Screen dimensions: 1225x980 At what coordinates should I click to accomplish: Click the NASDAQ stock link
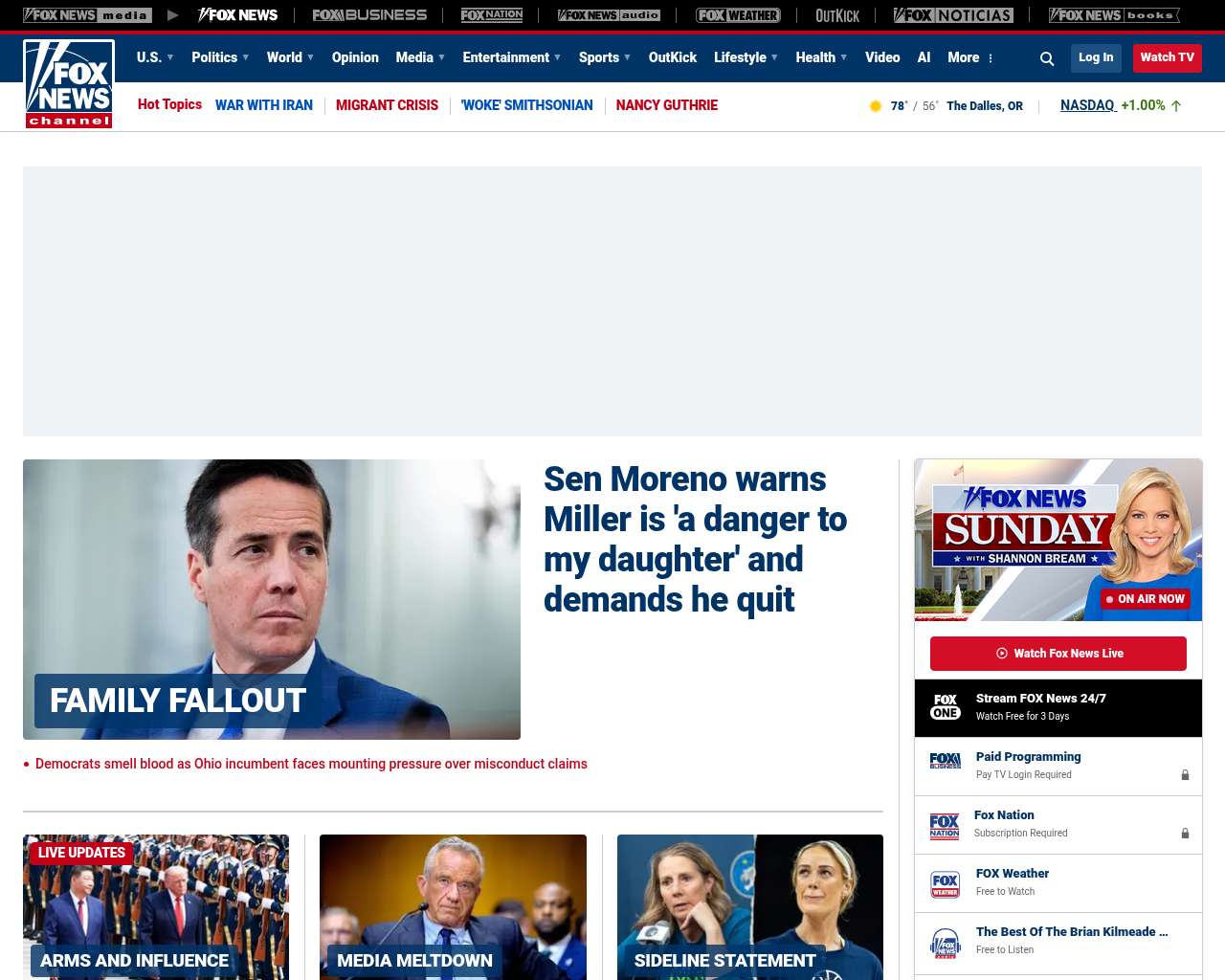point(1088,105)
